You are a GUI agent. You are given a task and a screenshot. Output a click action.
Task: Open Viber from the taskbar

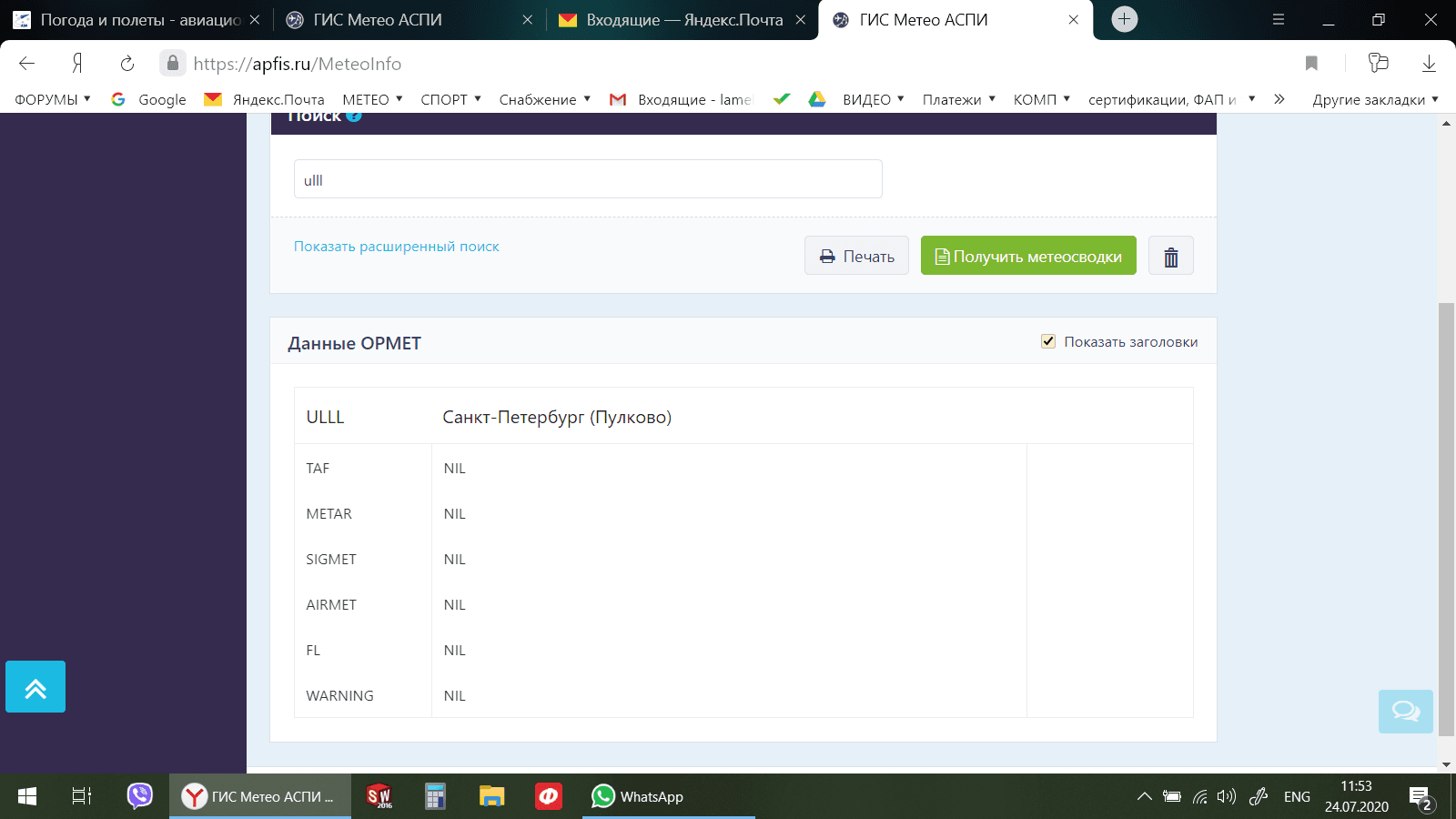139,796
